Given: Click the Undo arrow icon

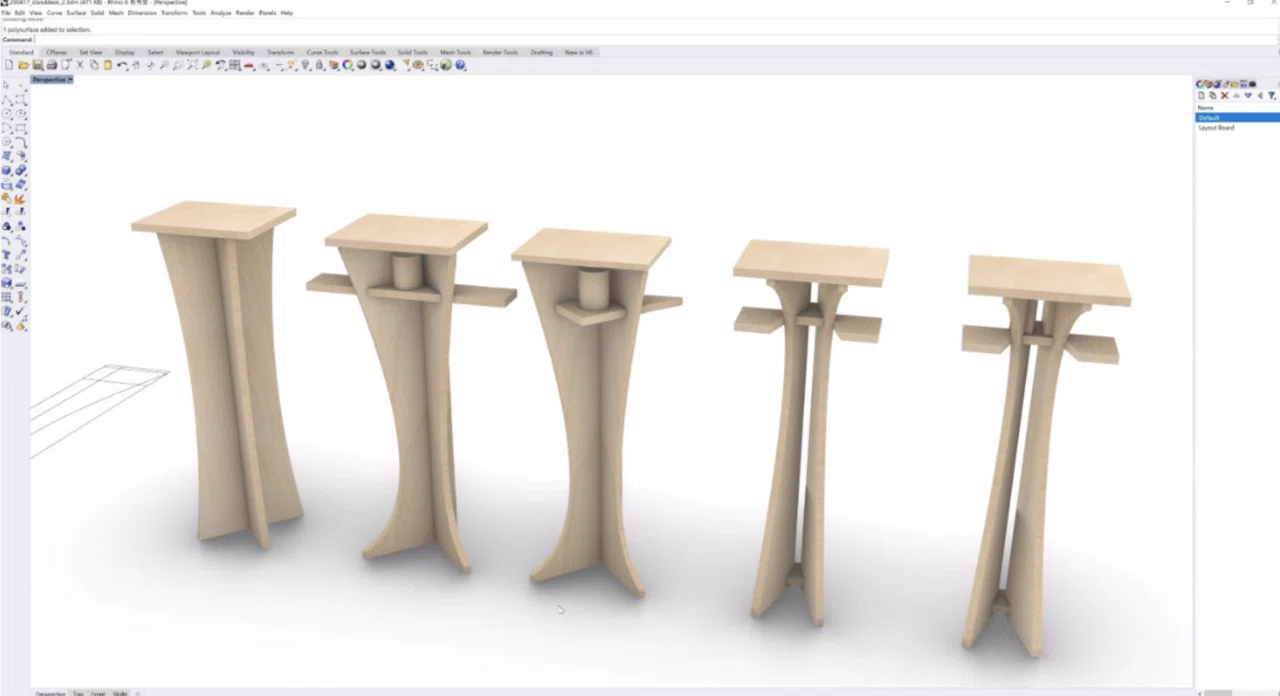Looking at the screenshot, I should (x=122, y=65).
